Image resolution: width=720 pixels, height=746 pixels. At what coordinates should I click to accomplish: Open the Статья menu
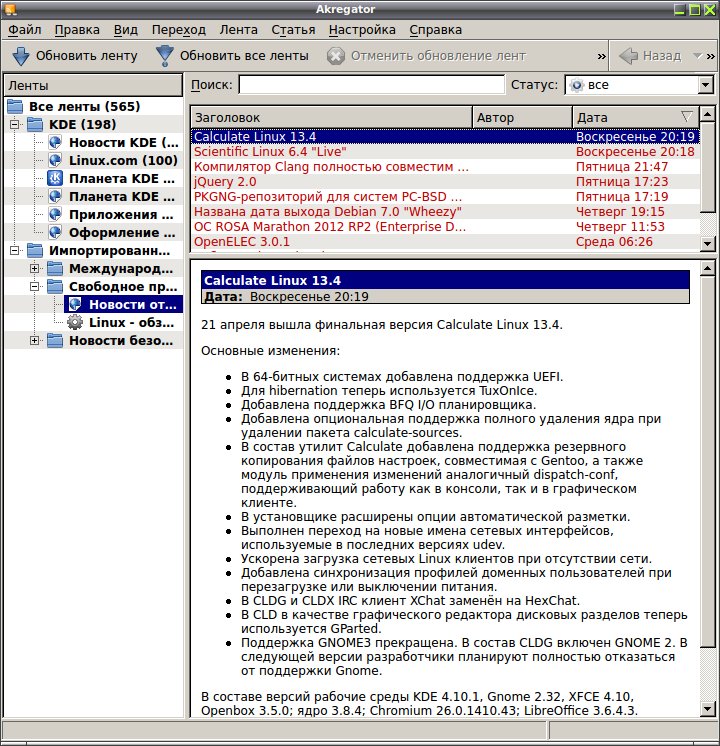[x=293, y=29]
